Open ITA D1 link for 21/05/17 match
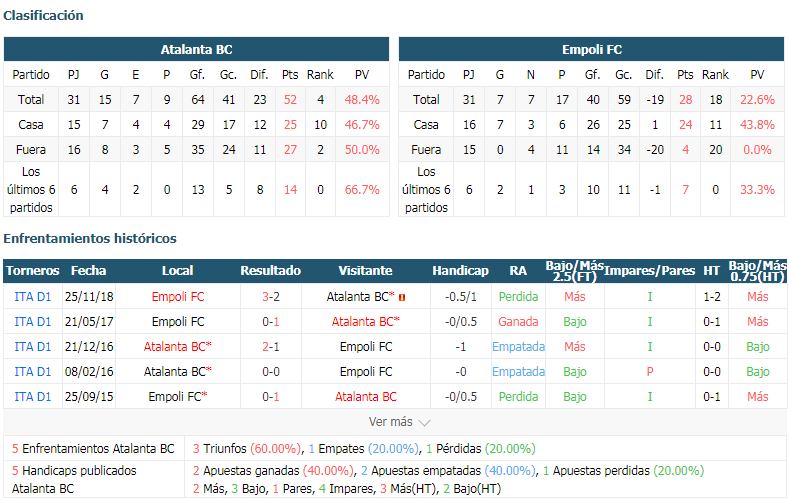Viewport: 789px width, 500px height. pos(33,322)
